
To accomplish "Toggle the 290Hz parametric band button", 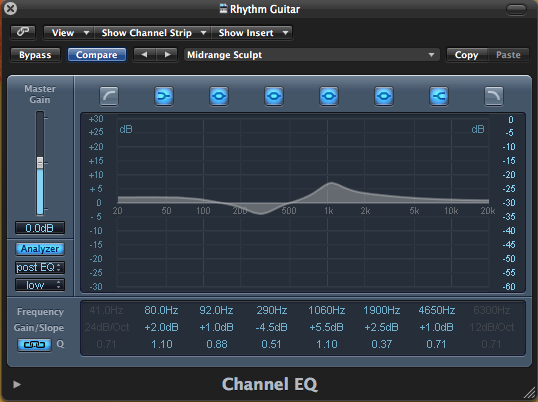I will (274, 96).
